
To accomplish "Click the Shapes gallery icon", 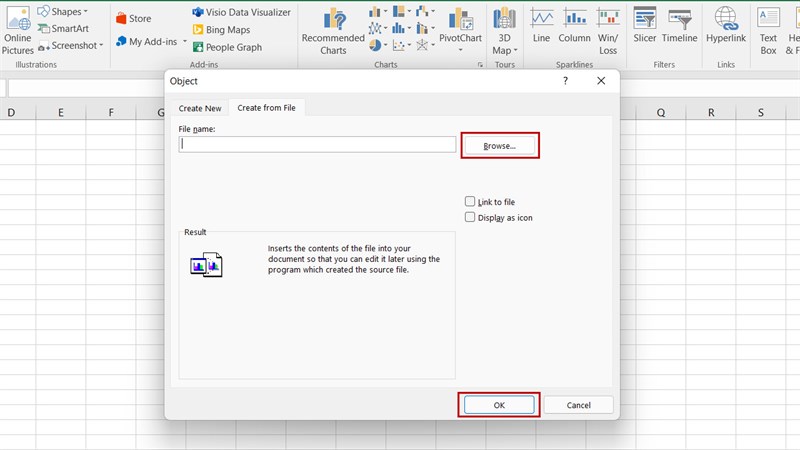I will (43, 11).
